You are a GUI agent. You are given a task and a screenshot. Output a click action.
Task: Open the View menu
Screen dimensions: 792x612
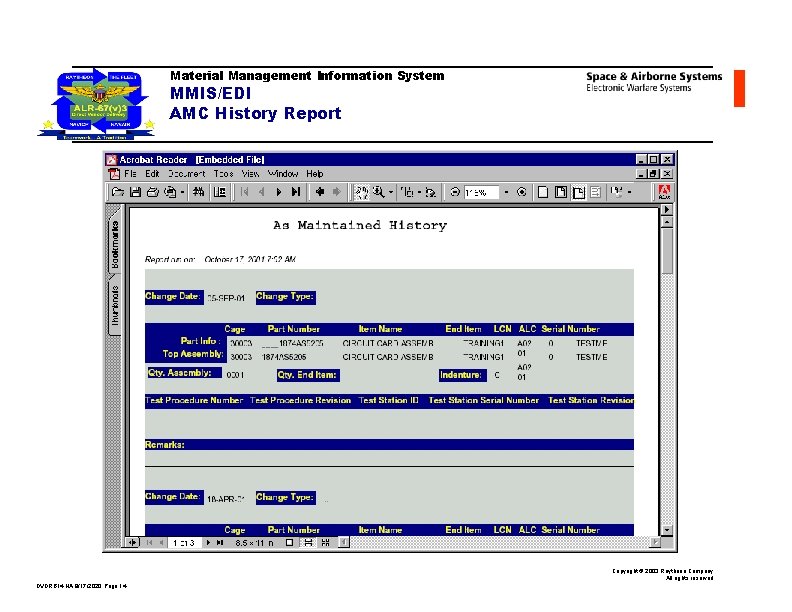pyautogui.click(x=250, y=174)
